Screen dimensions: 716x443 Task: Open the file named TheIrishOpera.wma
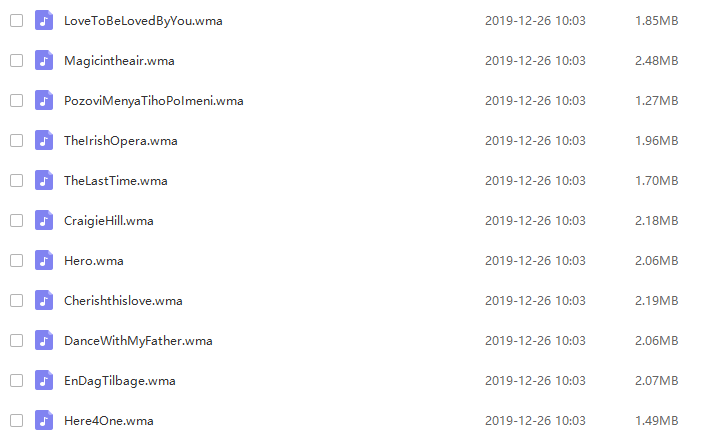pos(121,141)
